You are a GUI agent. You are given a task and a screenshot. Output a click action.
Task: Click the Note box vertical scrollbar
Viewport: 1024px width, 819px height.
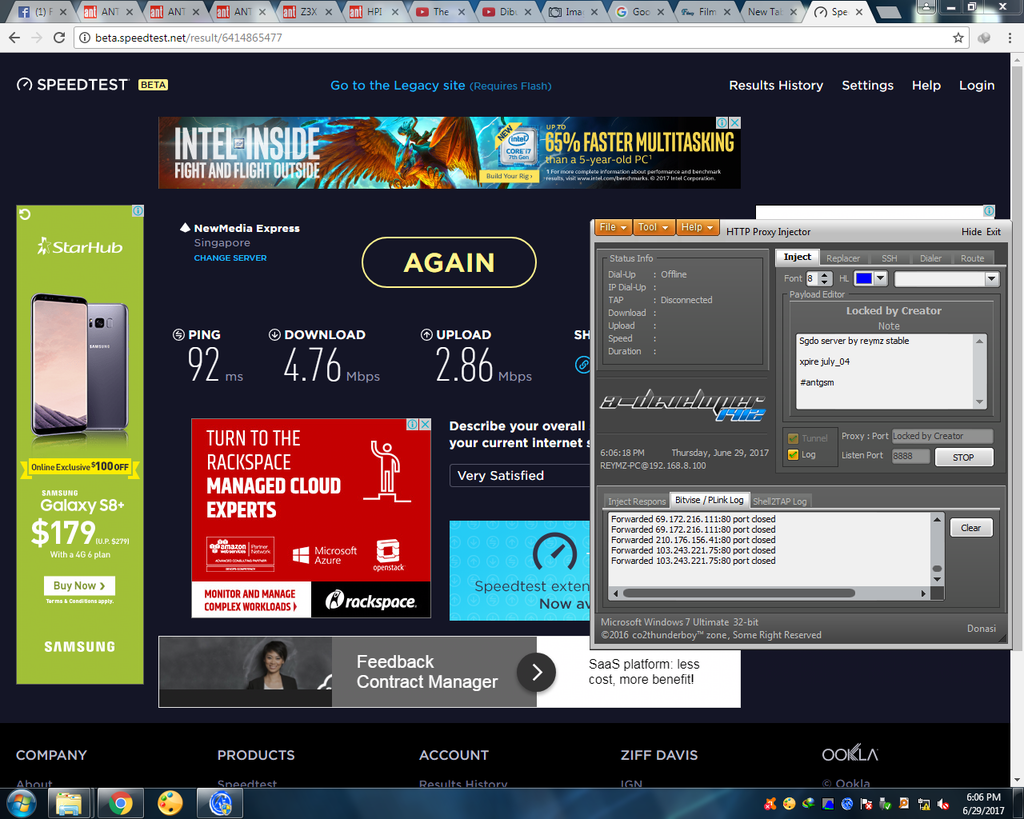click(979, 372)
